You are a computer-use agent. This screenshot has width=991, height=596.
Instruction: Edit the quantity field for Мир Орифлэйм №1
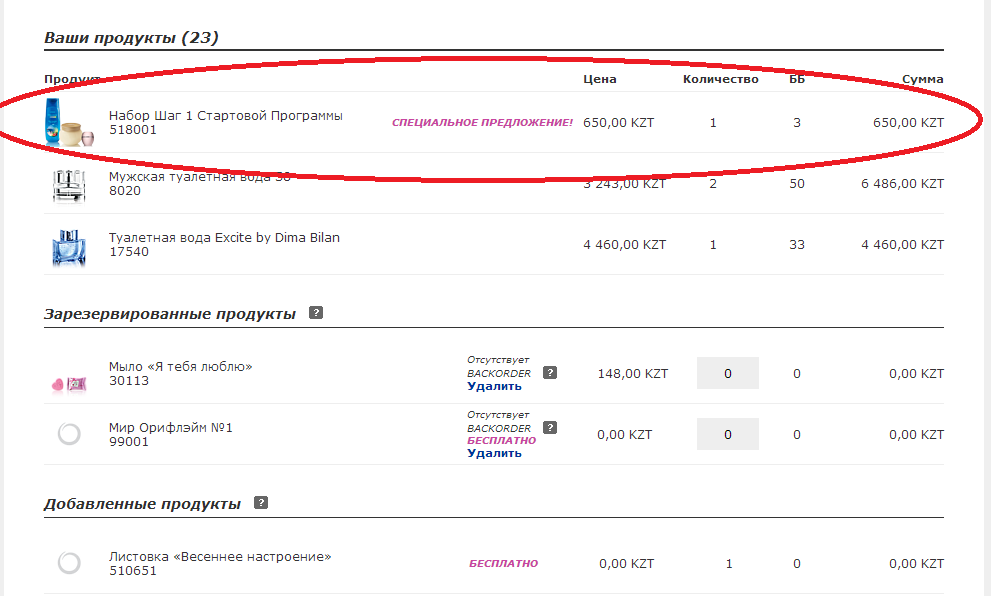pyautogui.click(x=727, y=434)
